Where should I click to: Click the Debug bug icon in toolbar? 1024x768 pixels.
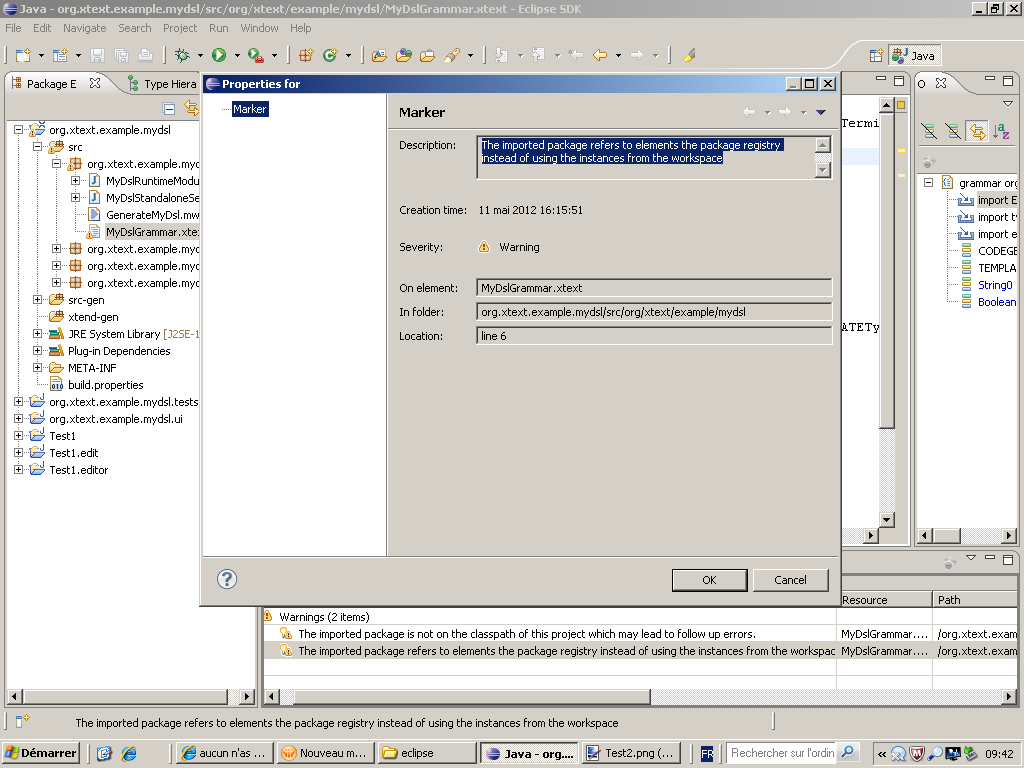182,56
